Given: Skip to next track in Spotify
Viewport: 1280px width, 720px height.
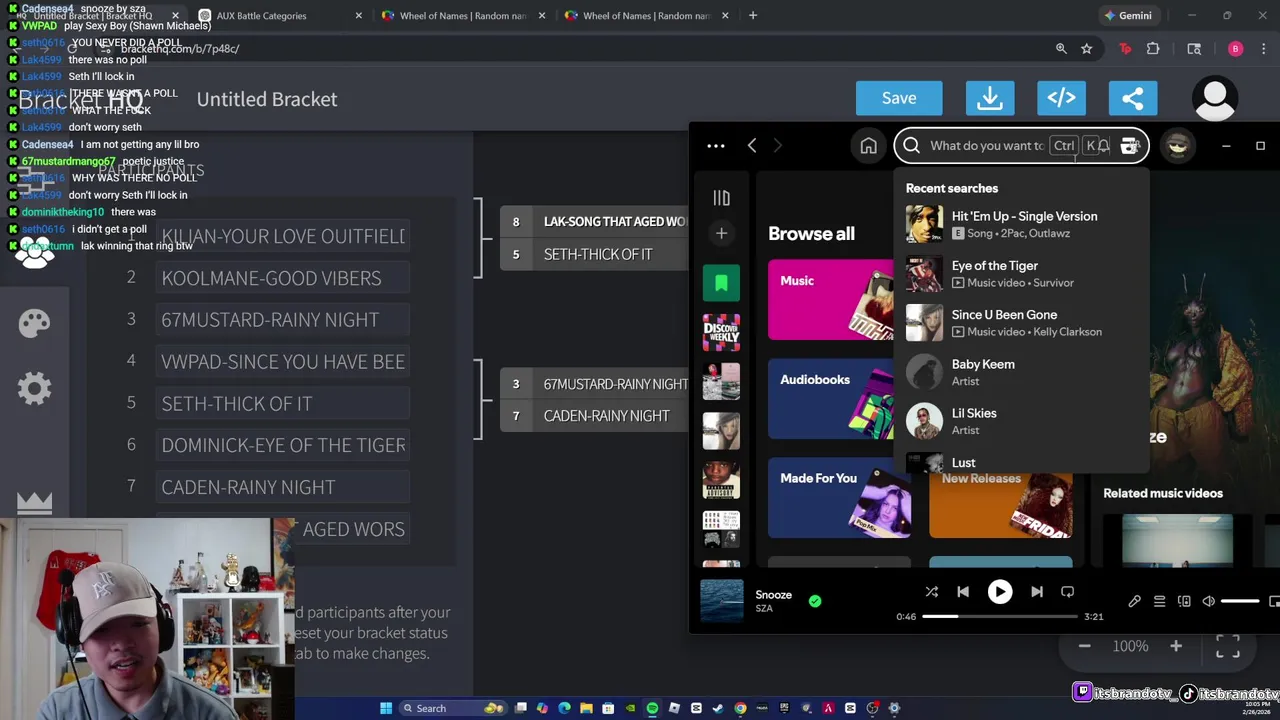Looking at the screenshot, I should click(x=1037, y=592).
